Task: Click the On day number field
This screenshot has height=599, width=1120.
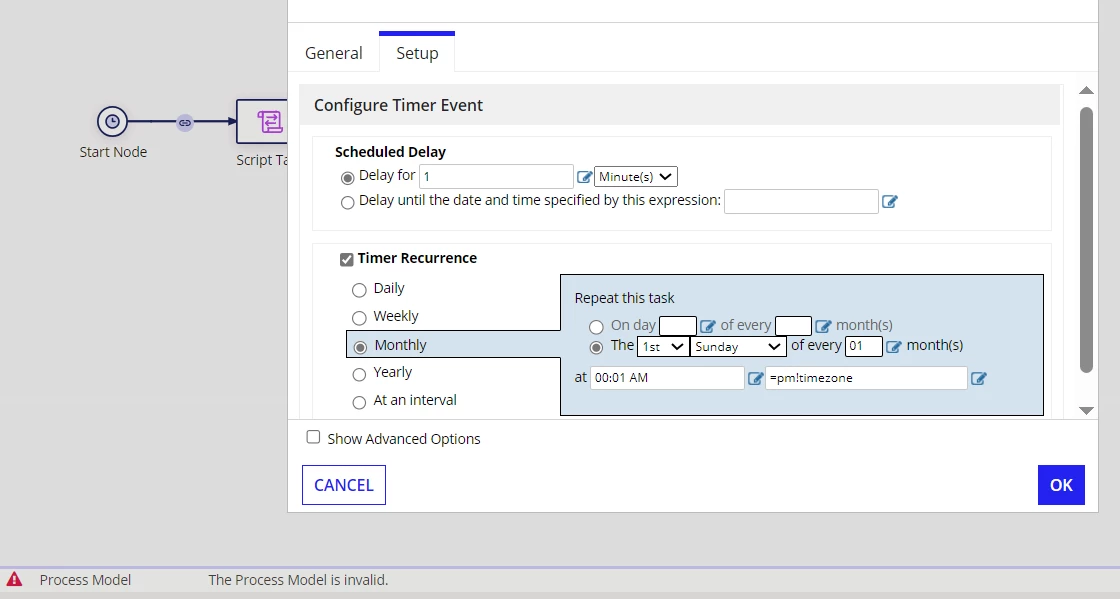Action: click(677, 326)
